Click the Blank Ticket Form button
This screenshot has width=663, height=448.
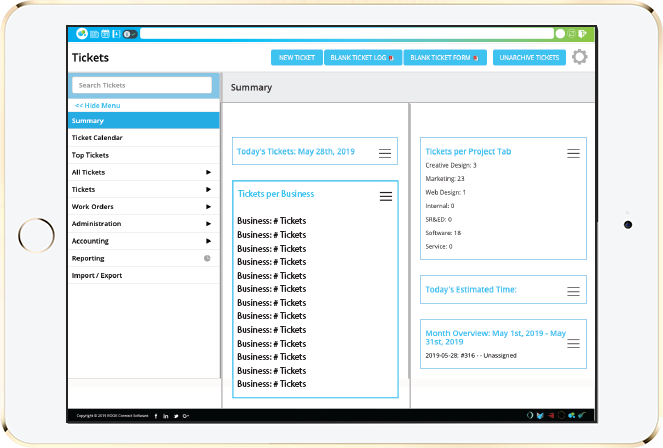coord(445,57)
